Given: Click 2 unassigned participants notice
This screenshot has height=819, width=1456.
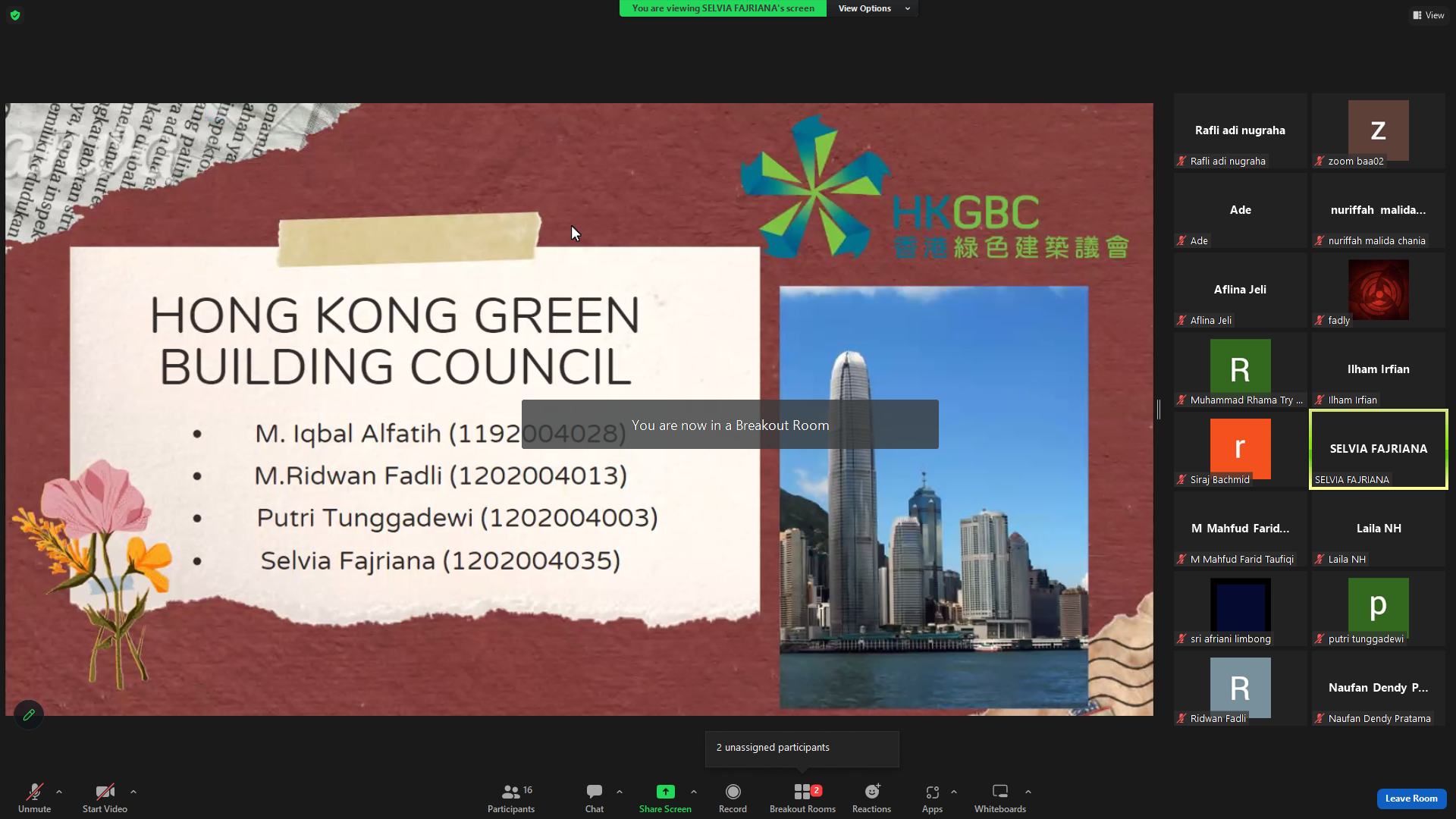Looking at the screenshot, I should pos(802,748).
